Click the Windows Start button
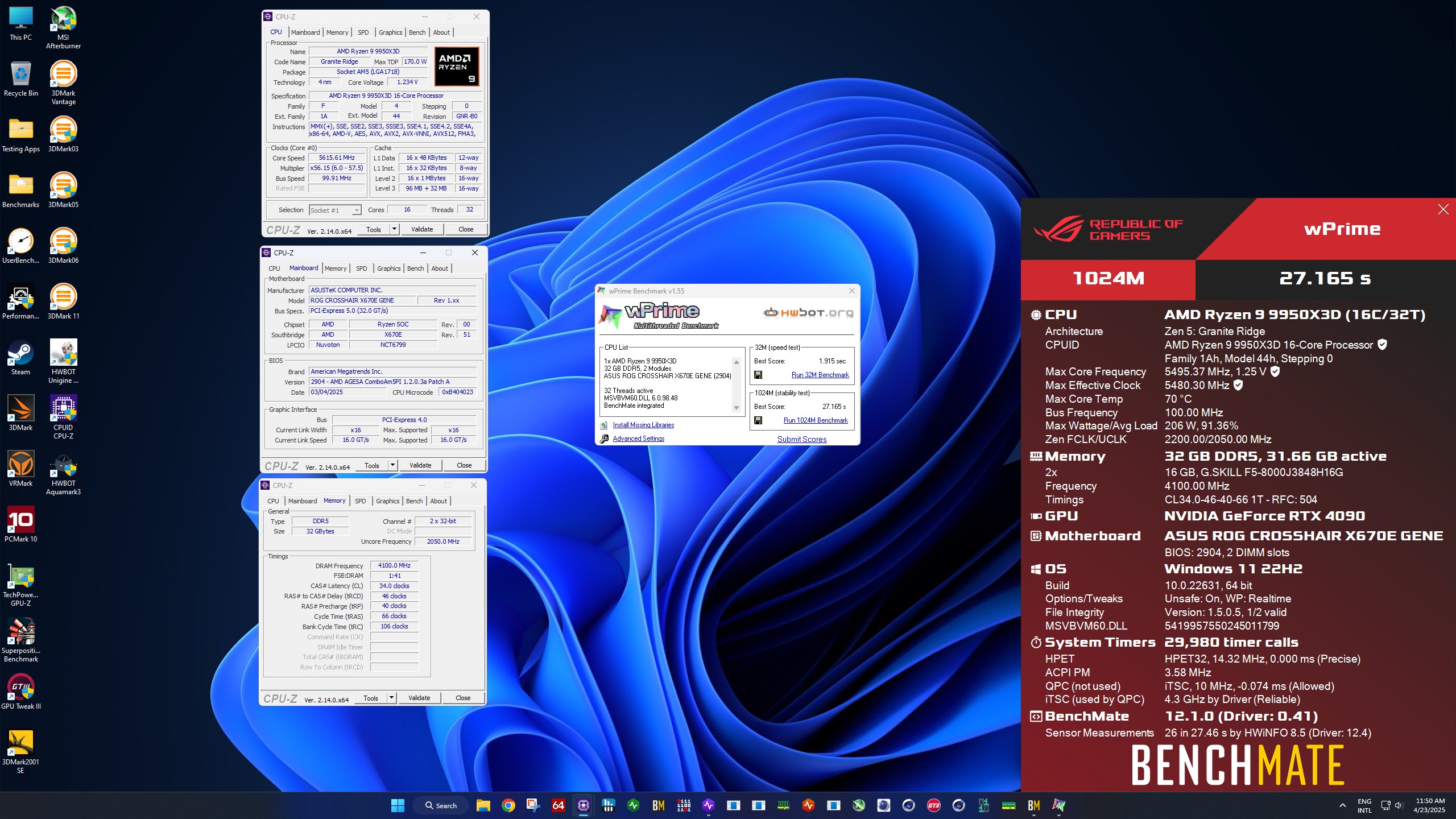The image size is (1456, 819). [x=398, y=805]
